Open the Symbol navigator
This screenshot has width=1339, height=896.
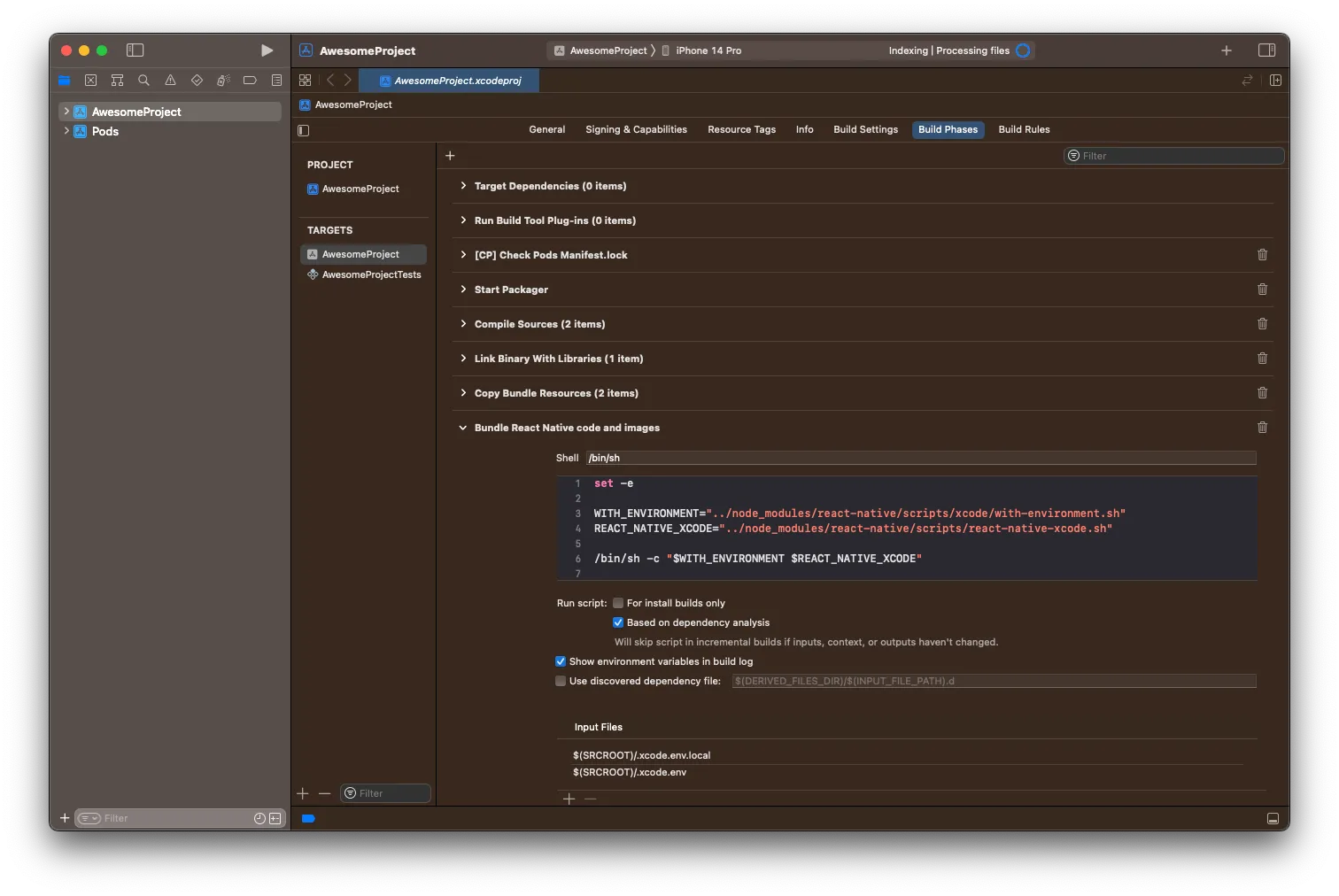(117, 81)
